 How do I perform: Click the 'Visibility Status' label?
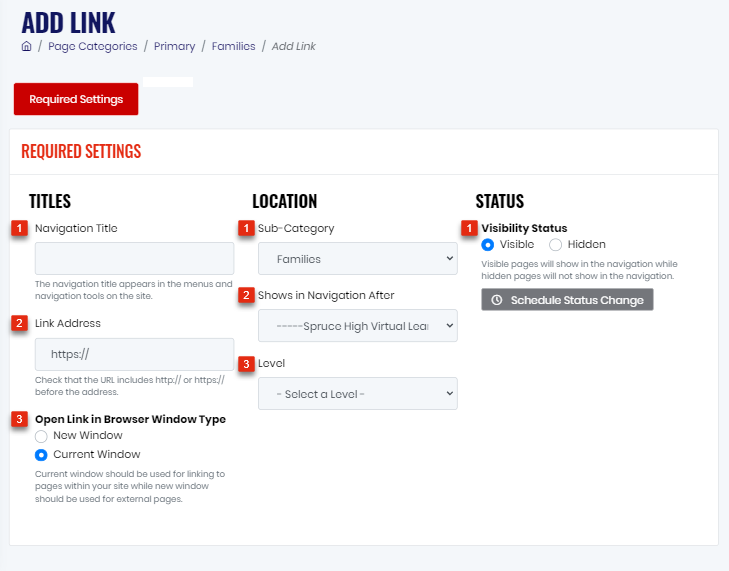pos(524,228)
